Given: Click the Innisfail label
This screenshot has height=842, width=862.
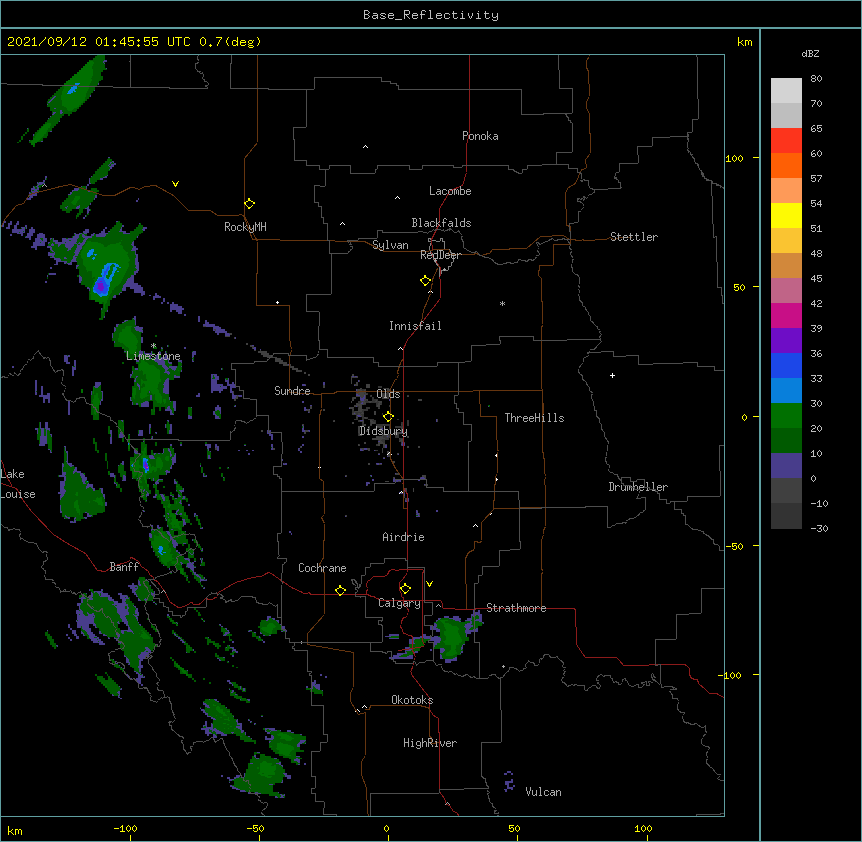Looking at the screenshot, I should (415, 326).
